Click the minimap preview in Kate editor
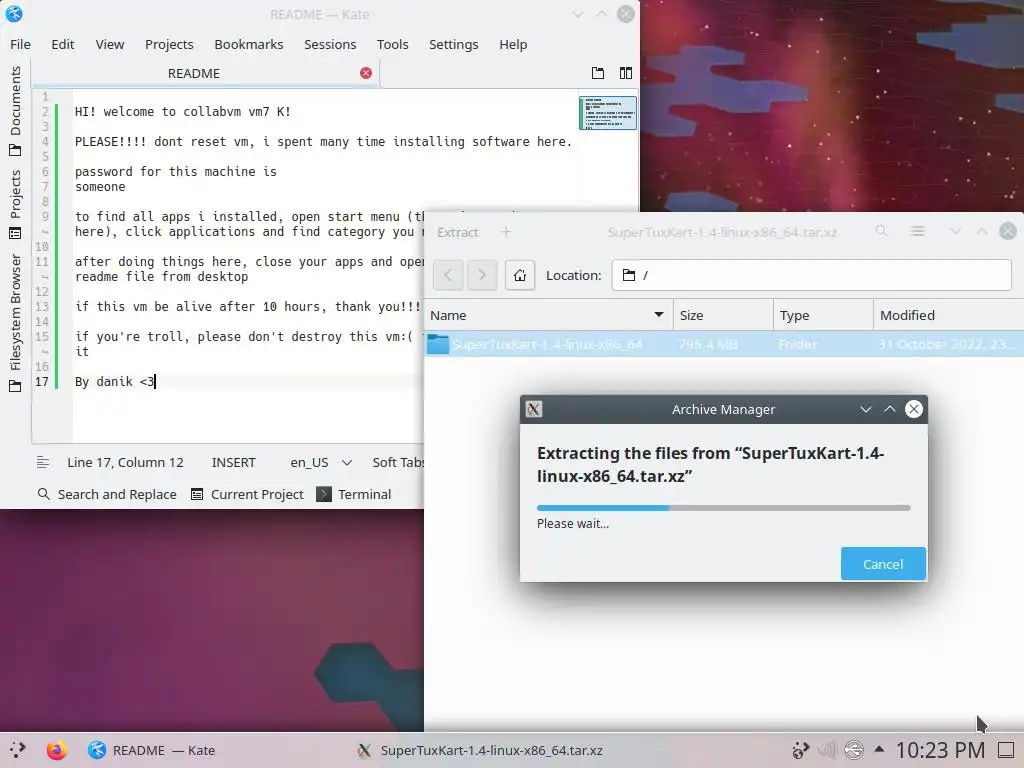Viewport: 1024px width, 768px height. (607, 113)
